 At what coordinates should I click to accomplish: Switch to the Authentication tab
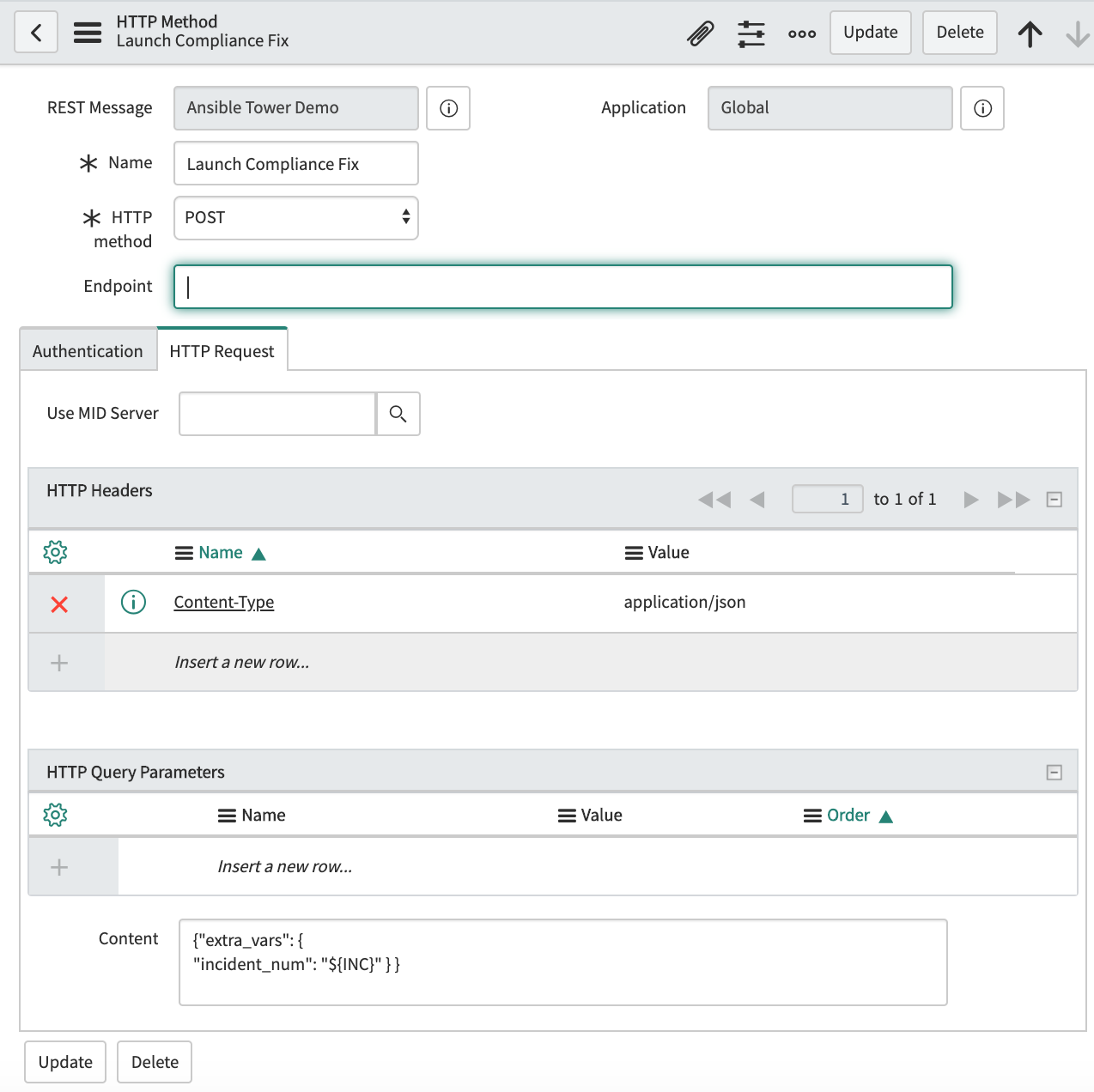[x=87, y=350]
